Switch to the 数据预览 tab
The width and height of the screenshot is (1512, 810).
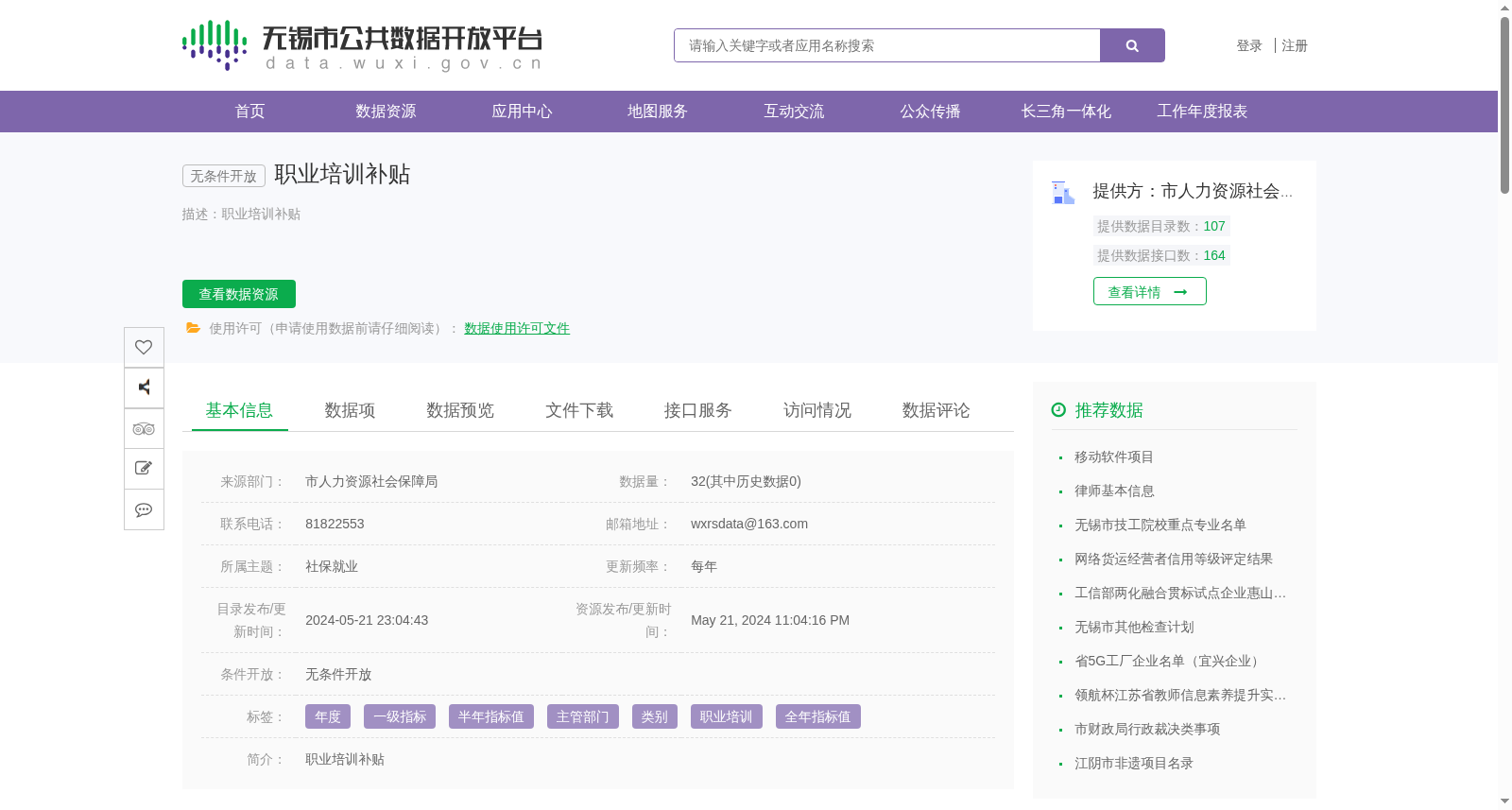click(x=460, y=410)
